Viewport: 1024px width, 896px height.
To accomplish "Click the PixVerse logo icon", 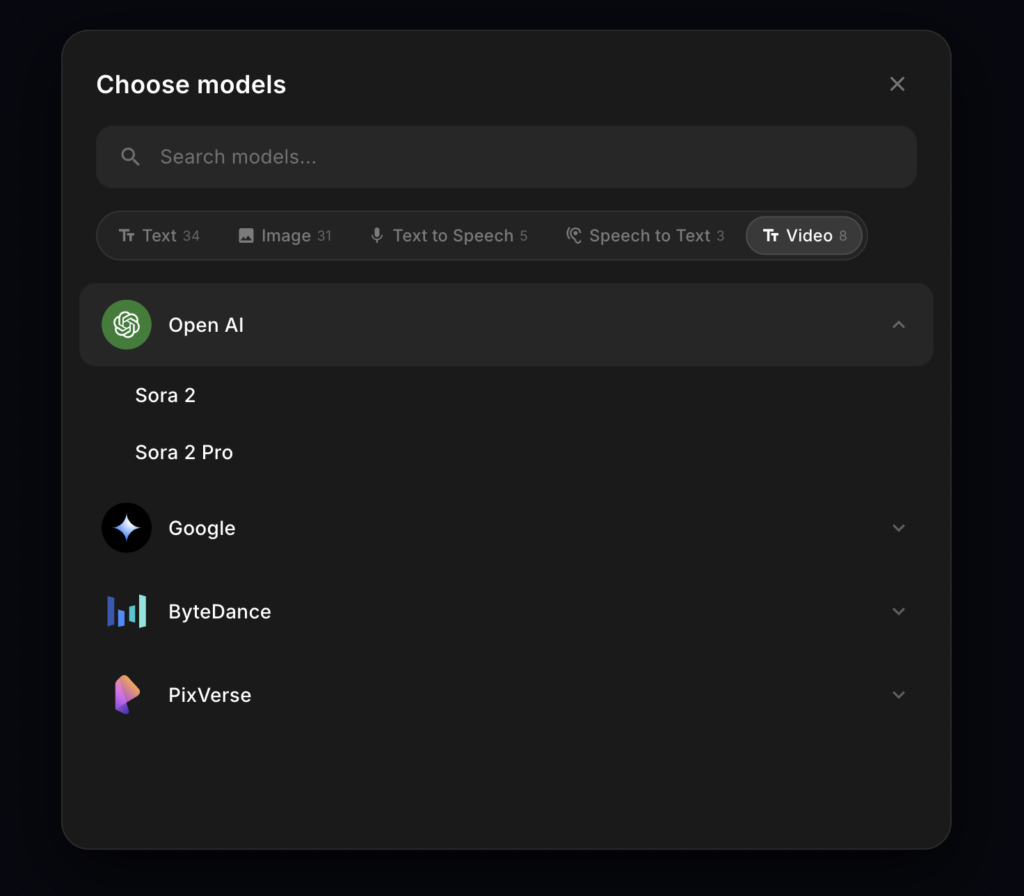I will coord(127,695).
